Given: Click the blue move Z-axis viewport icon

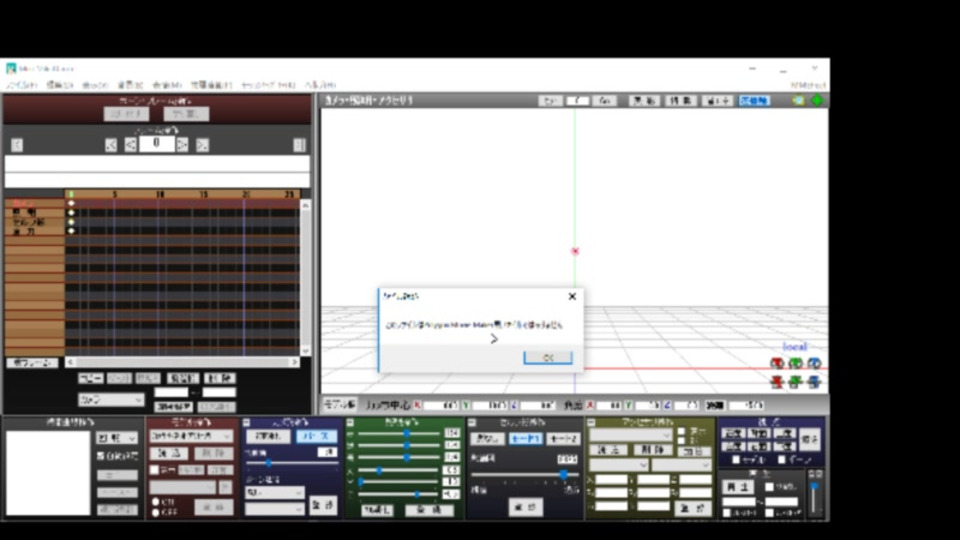Looking at the screenshot, I should (x=814, y=382).
